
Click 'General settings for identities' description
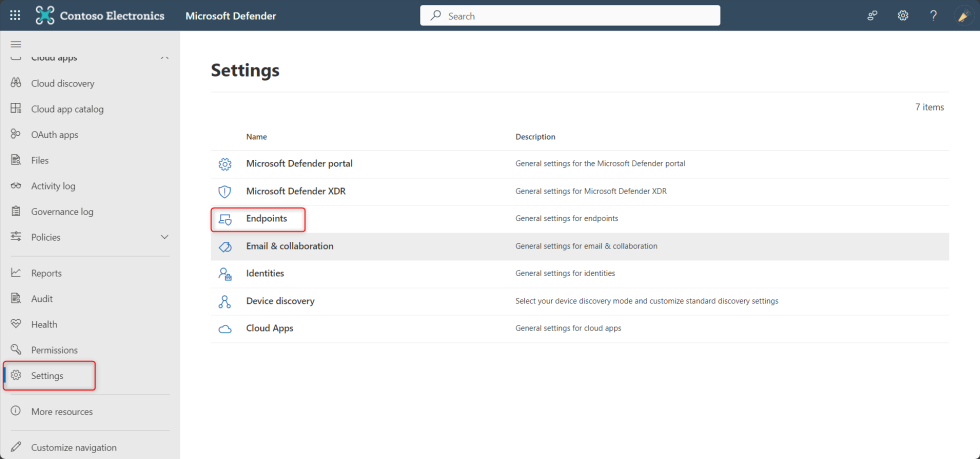tap(565, 273)
